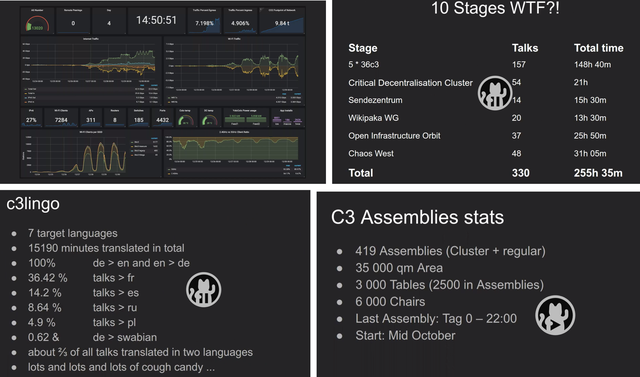Click the Ports 4432 stat panel

[162, 118]
